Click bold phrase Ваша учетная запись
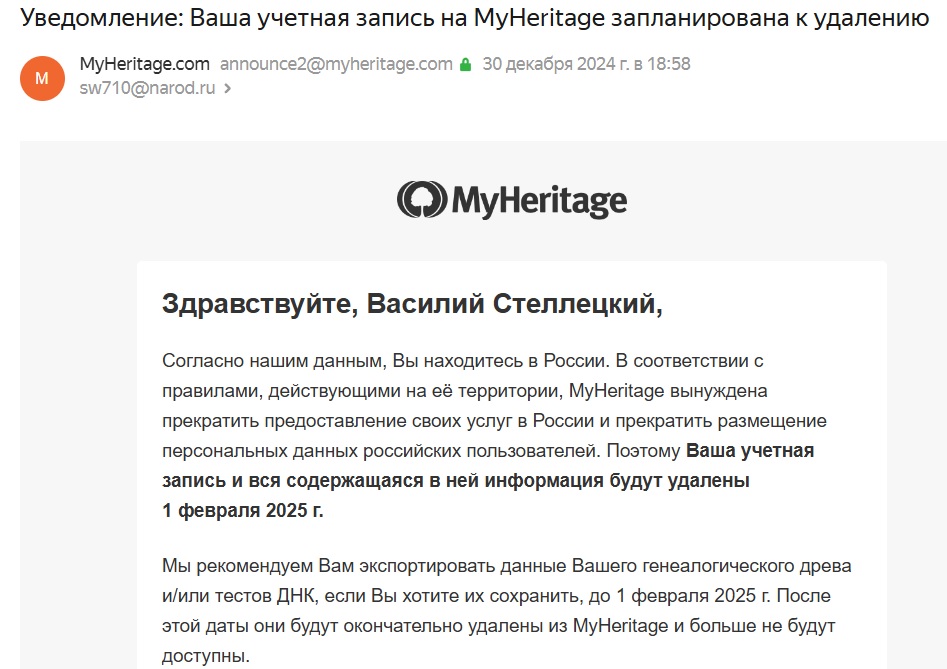The width and height of the screenshot is (947, 669). 488,466
